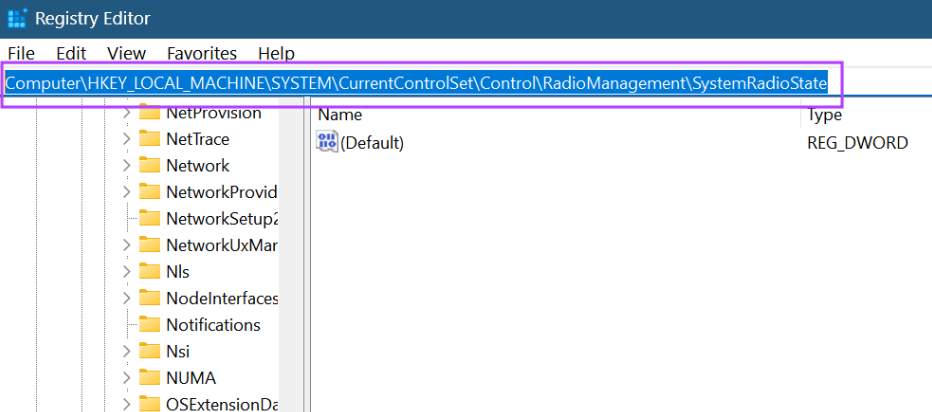This screenshot has width=932, height=412.
Task: Open the View menu
Action: [126, 53]
